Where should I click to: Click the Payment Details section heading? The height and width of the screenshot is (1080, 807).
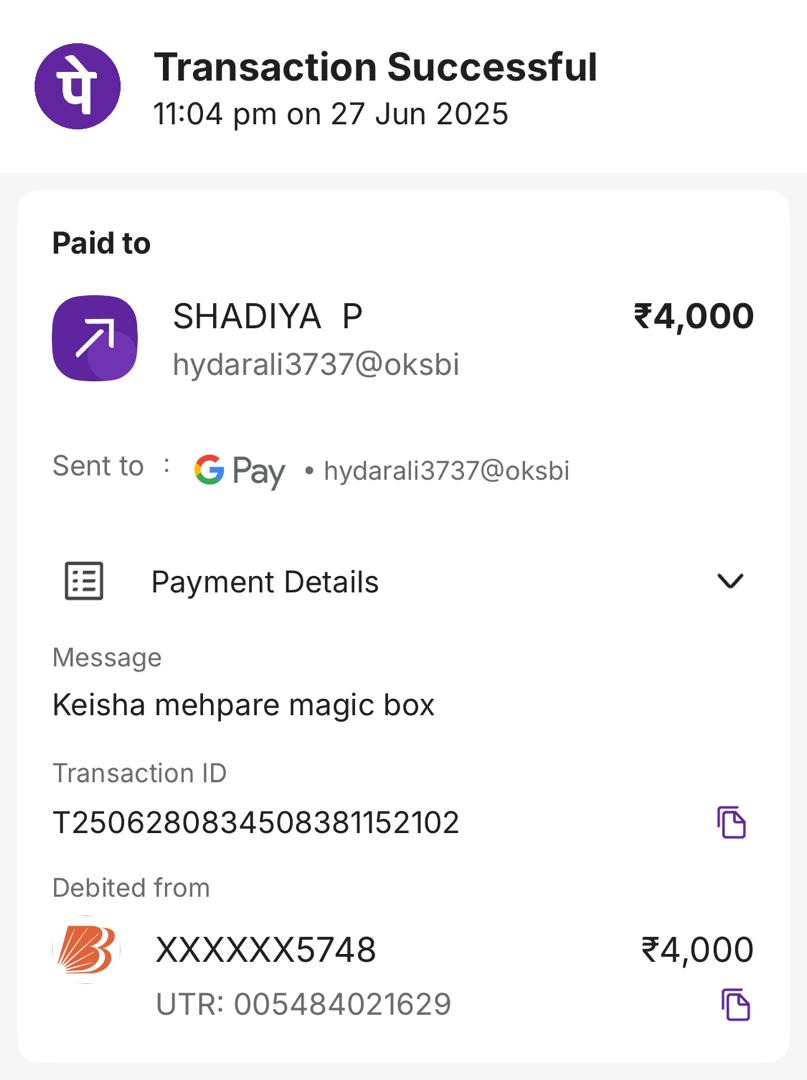click(265, 582)
